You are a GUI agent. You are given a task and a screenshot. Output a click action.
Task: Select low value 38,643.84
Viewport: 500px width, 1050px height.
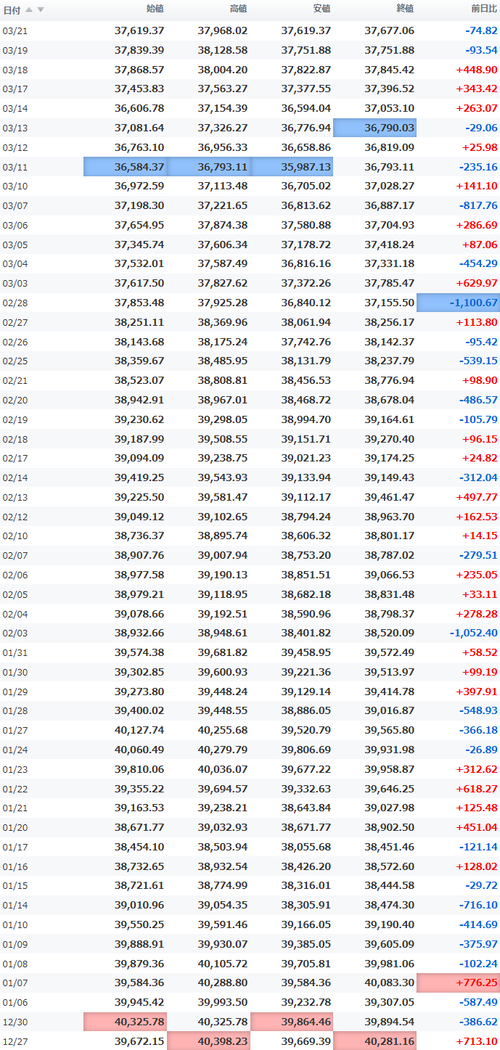[x=306, y=808]
